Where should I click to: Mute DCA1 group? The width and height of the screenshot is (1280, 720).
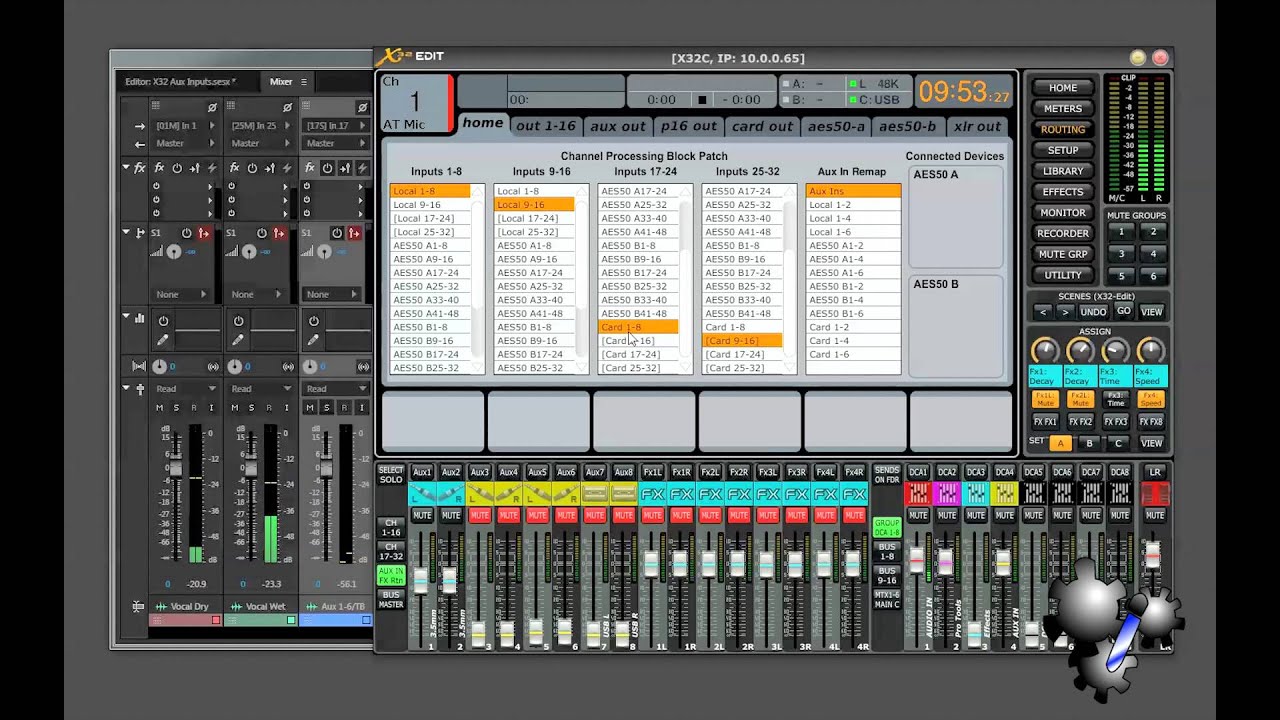tap(918, 515)
